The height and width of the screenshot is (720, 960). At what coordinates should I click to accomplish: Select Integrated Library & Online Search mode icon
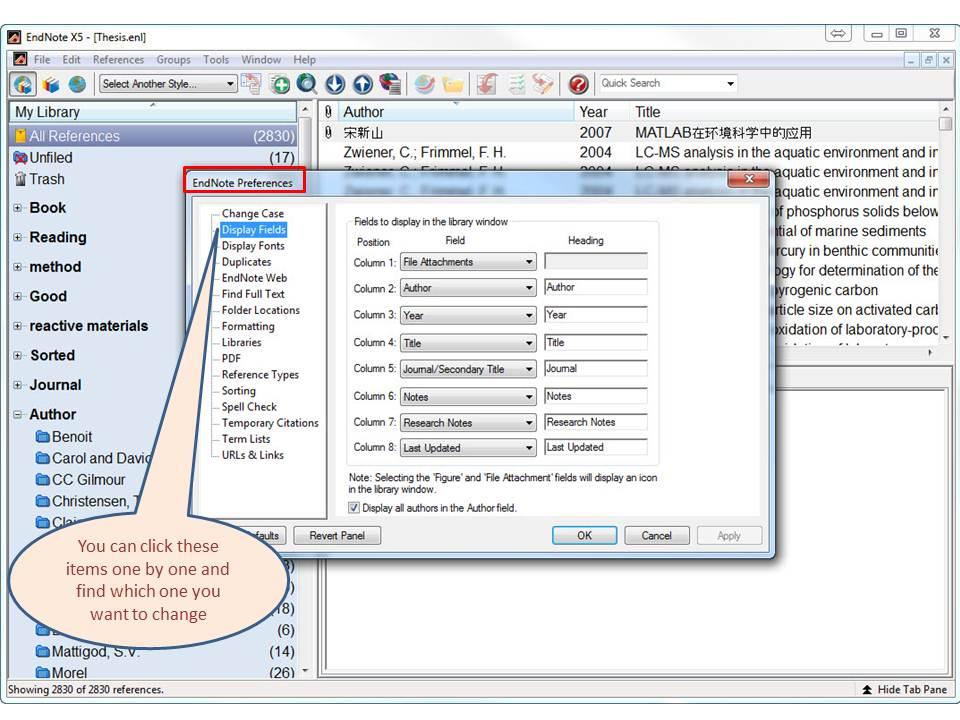click(23, 84)
